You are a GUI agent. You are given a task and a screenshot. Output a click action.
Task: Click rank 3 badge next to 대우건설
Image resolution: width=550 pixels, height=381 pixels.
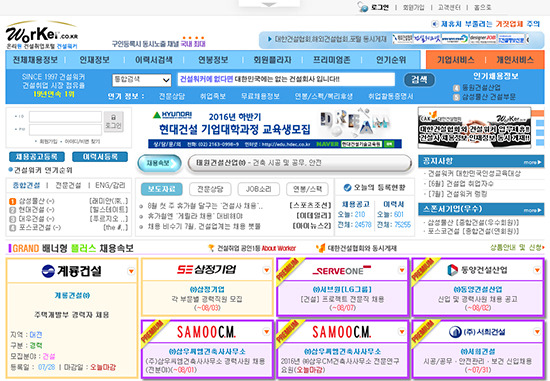coord(13,219)
